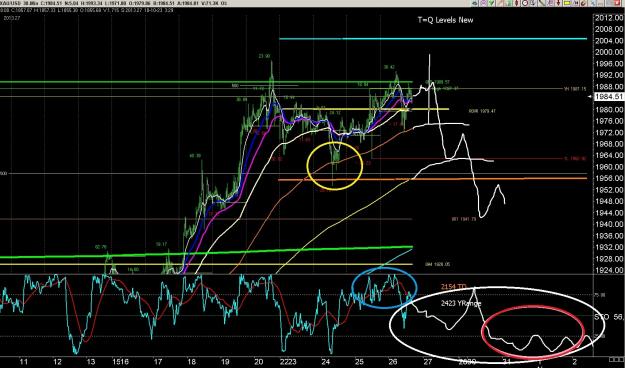Viewport: 625px width, 368px height.
Task: Click the 1924.00 price axis label
Action: (x=609, y=270)
